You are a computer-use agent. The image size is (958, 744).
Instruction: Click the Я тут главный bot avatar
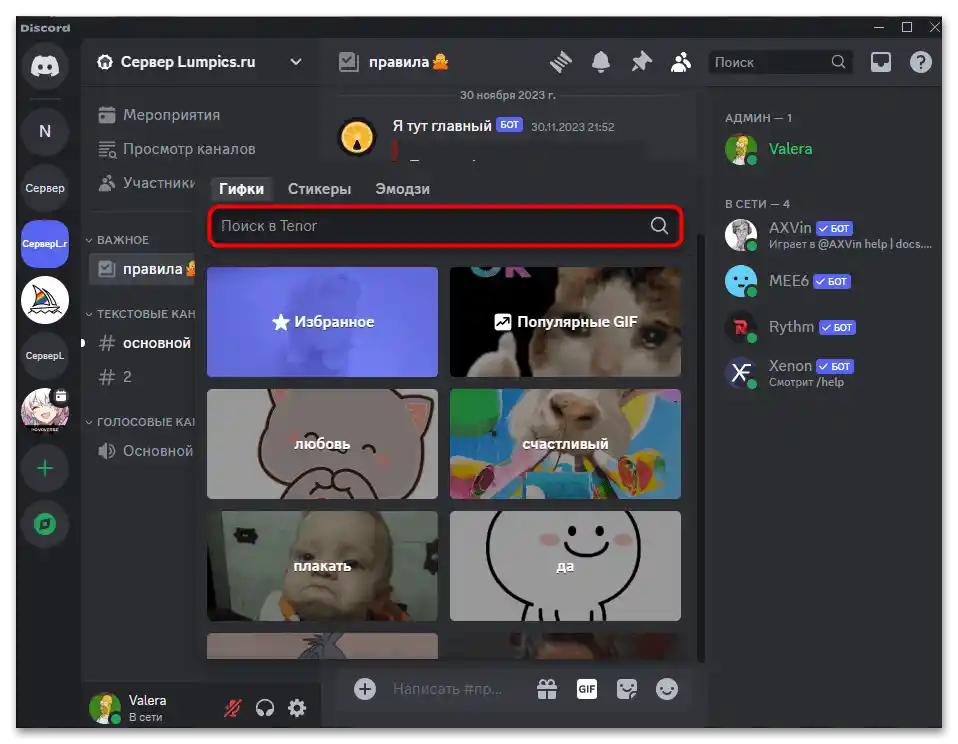[357, 137]
